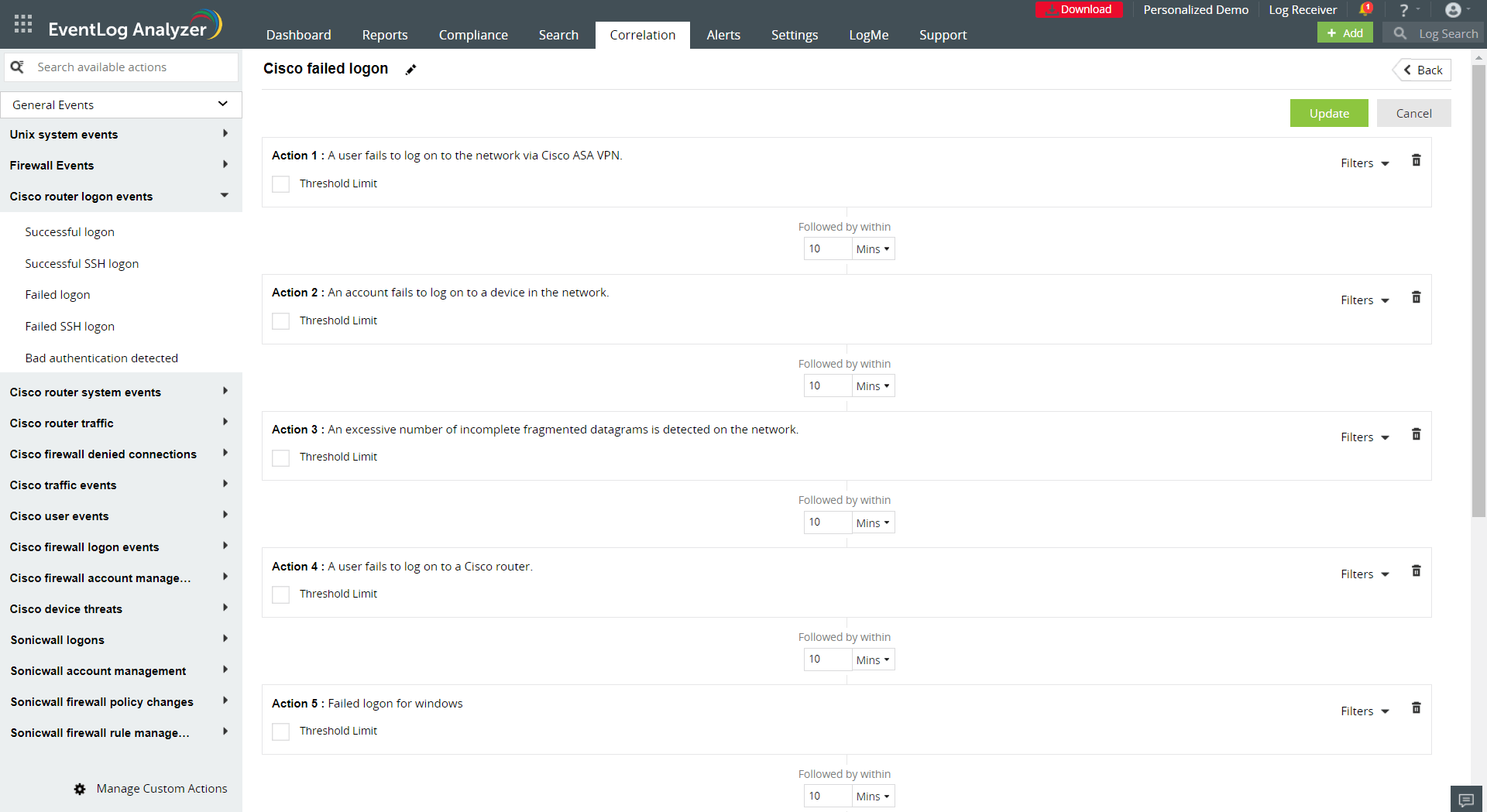
Task: Enable Threshold Limit for Action 1
Action: (x=280, y=184)
